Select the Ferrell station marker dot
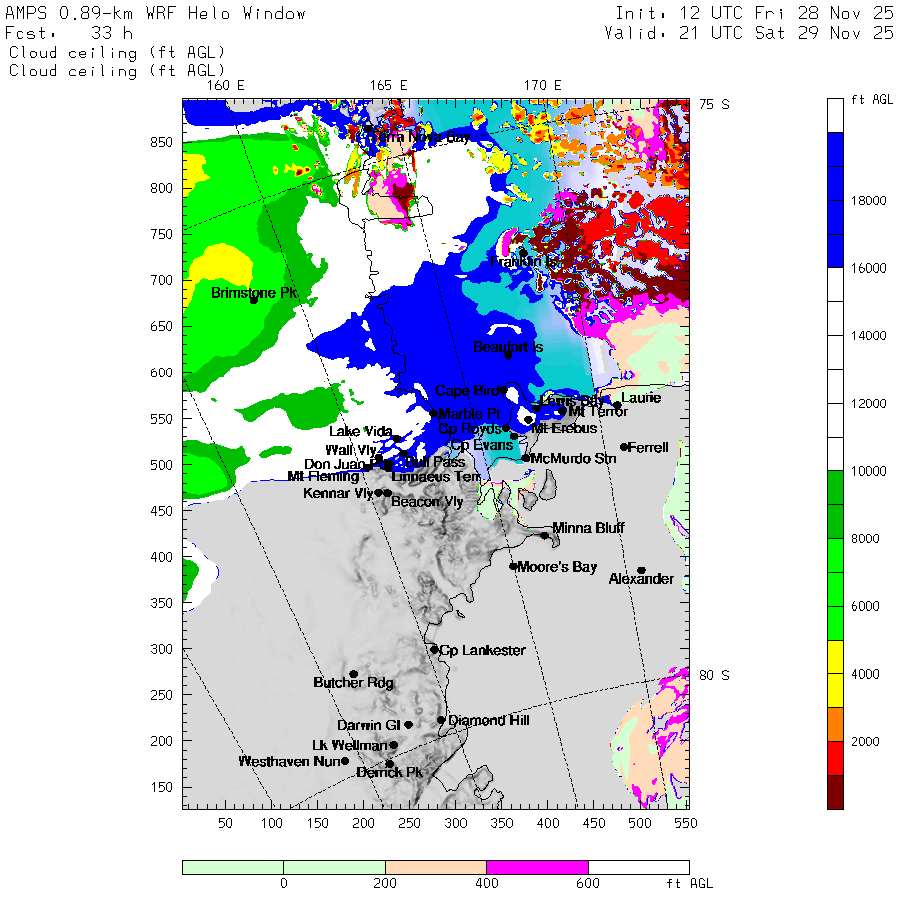 (624, 447)
